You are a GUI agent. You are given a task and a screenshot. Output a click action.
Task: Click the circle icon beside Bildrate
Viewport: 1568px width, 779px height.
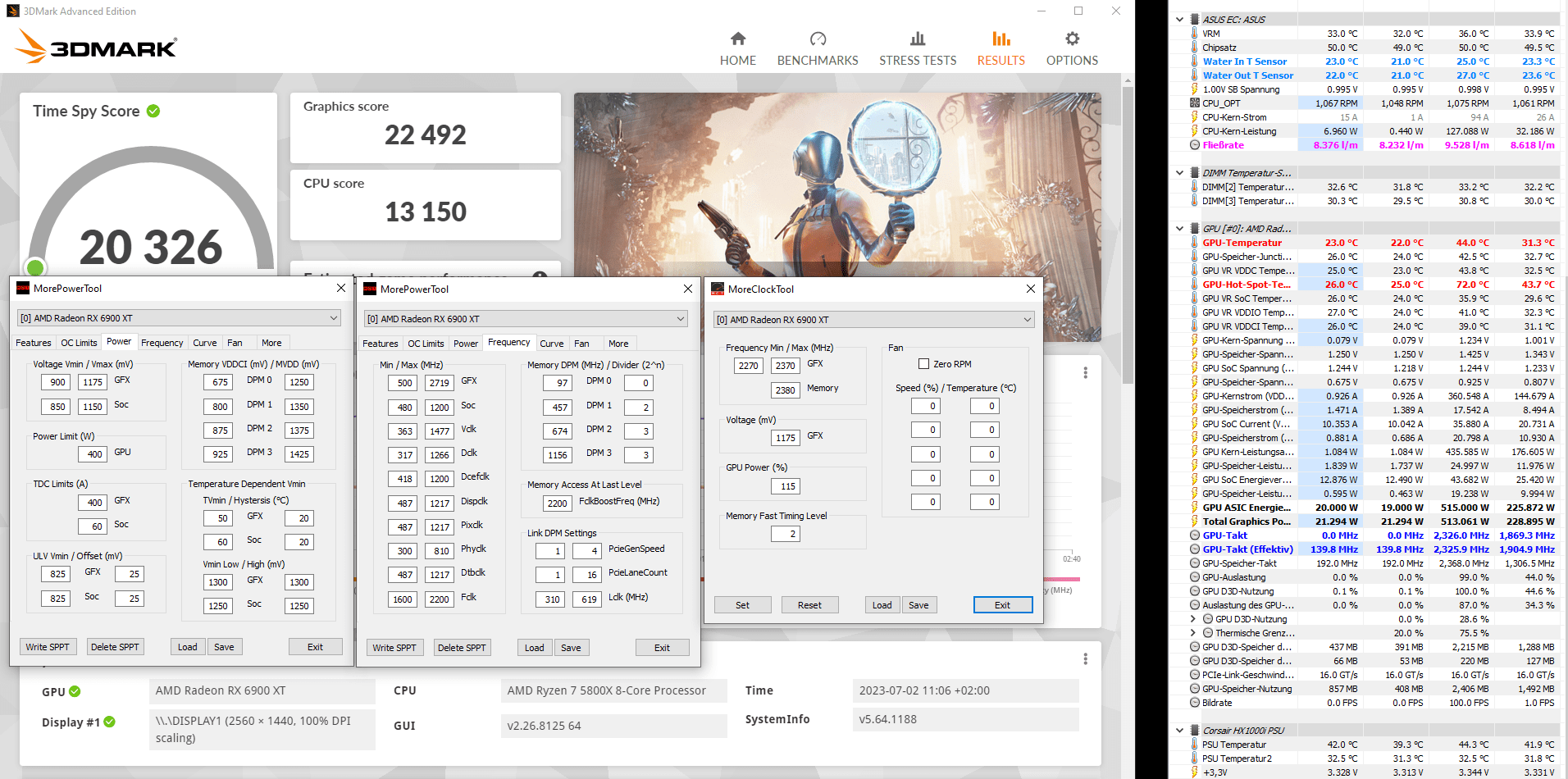point(1195,703)
